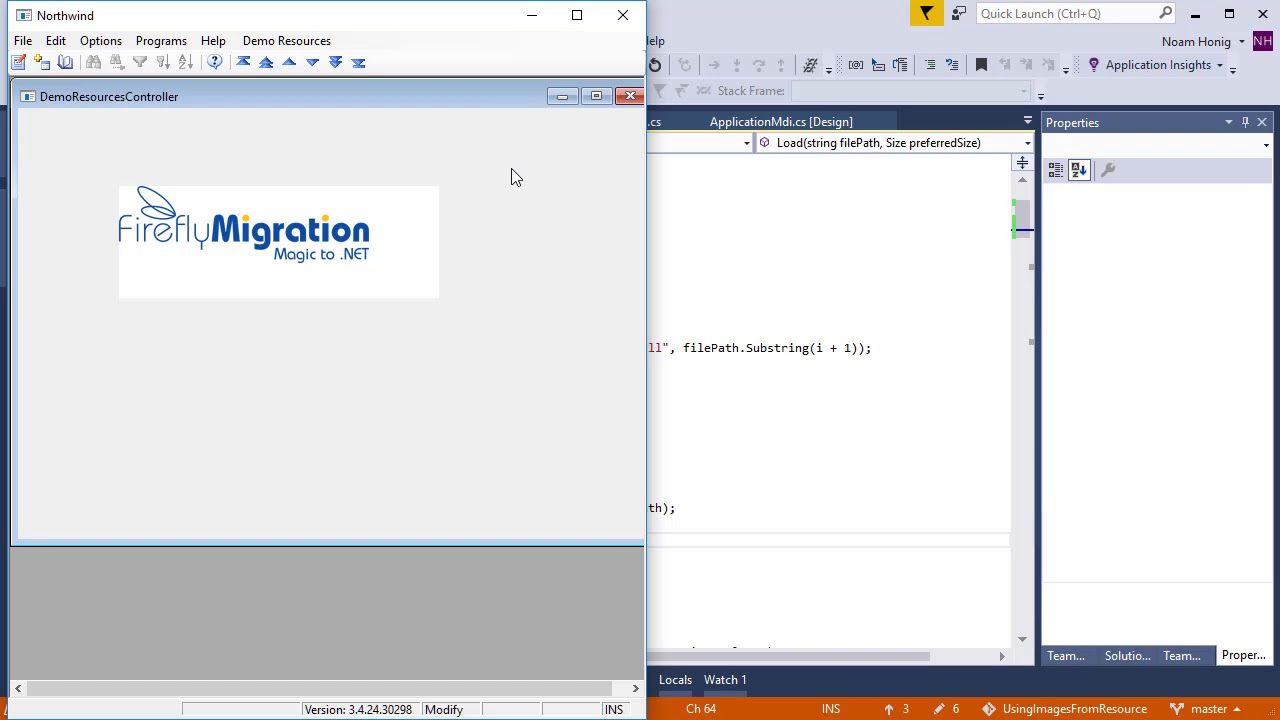Image resolution: width=1280 pixels, height=720 pixels.
Task: Switch to the Solution Explorer tab
Action: [x=1127, y=656]
